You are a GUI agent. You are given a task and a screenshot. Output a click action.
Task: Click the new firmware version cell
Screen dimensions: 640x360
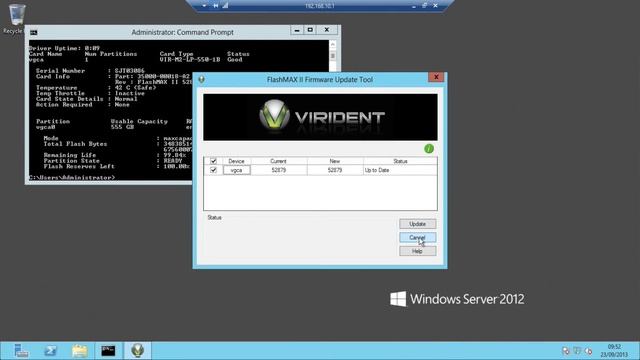[335, 170]
